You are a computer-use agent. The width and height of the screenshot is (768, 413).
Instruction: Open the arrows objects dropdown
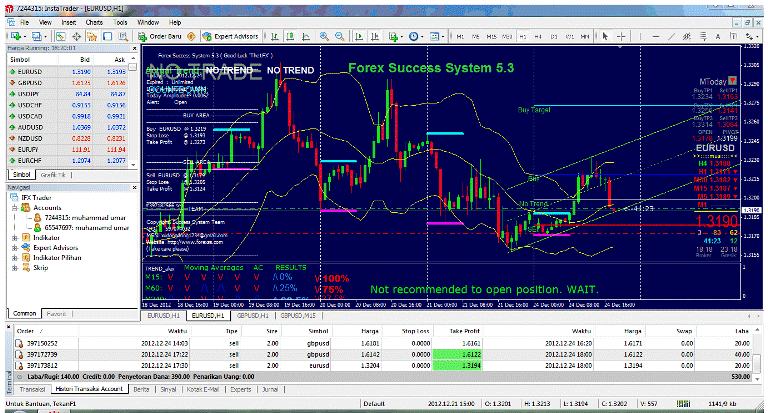click(x=751, y=36)
